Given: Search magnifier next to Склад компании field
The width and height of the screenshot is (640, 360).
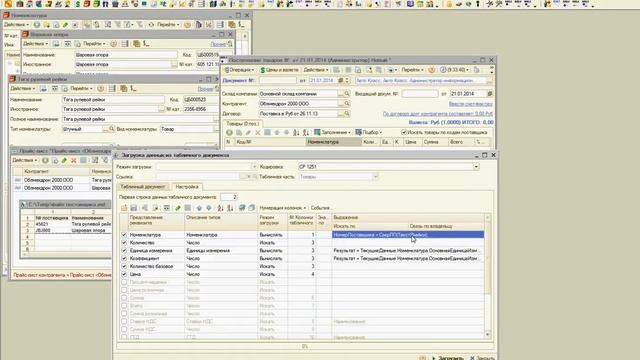Looking at the screenshot, I should 347,93.
